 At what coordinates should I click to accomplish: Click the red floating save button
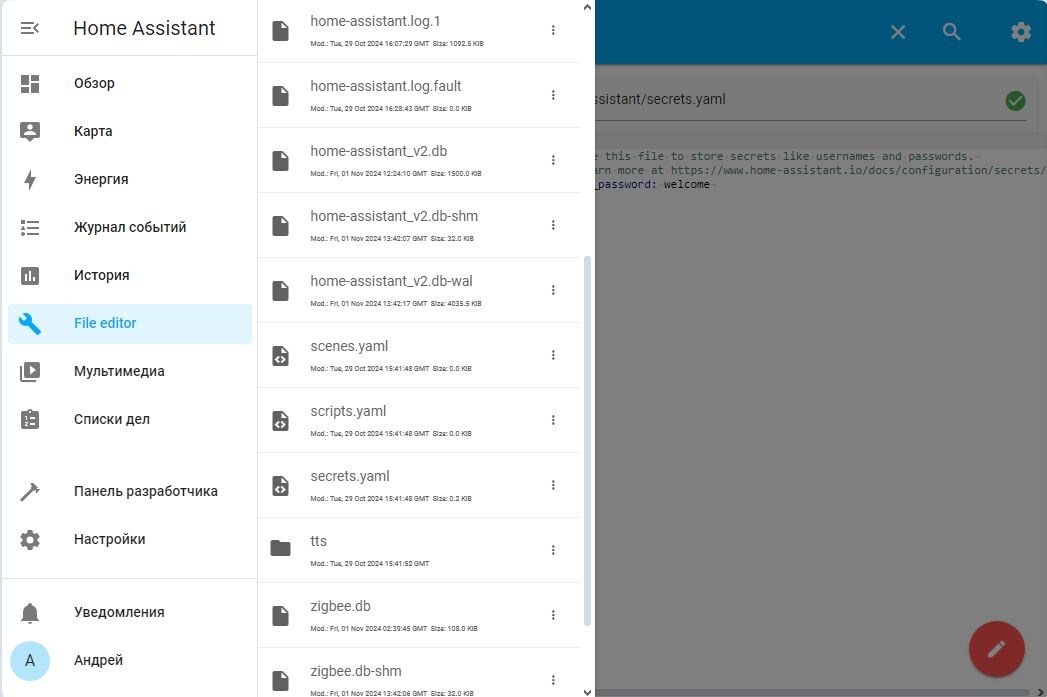(x=996, y=649)
